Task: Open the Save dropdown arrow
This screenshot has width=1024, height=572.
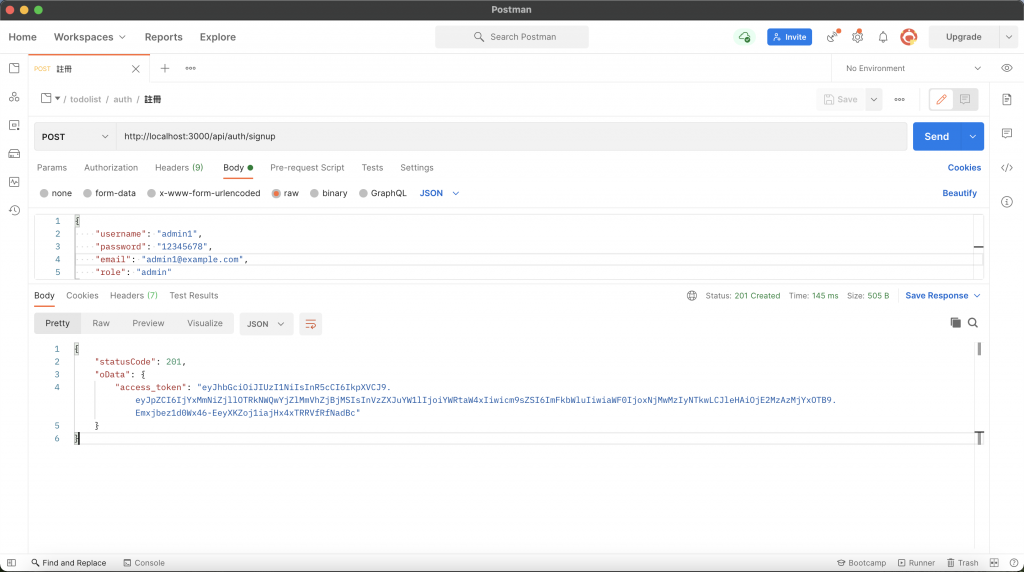Action: (x=873, y=99)
